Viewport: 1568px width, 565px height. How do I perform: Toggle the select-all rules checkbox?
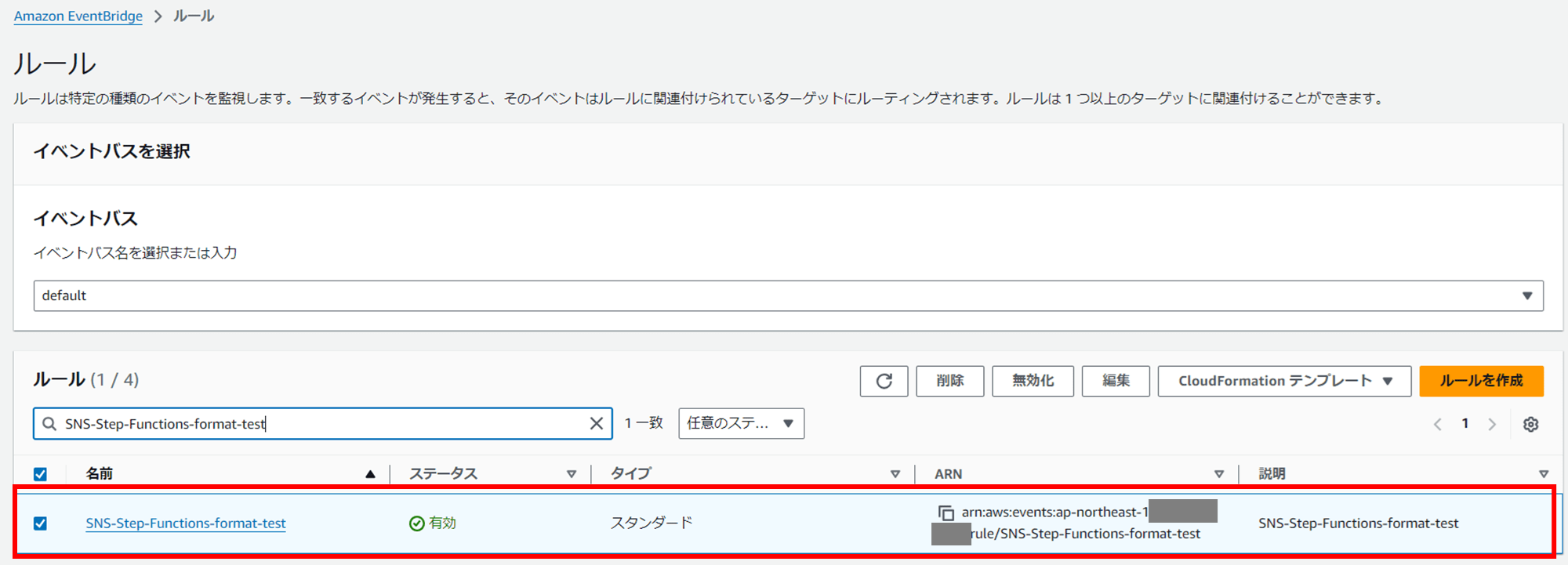[x=41, y=474]
